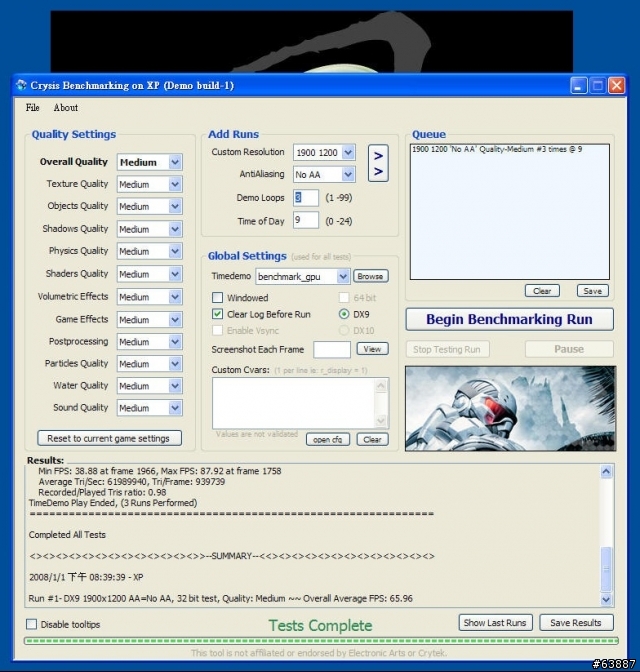Select the DX9 radio button
This screenshot has width=640, height=672.
tap(344, 314)
